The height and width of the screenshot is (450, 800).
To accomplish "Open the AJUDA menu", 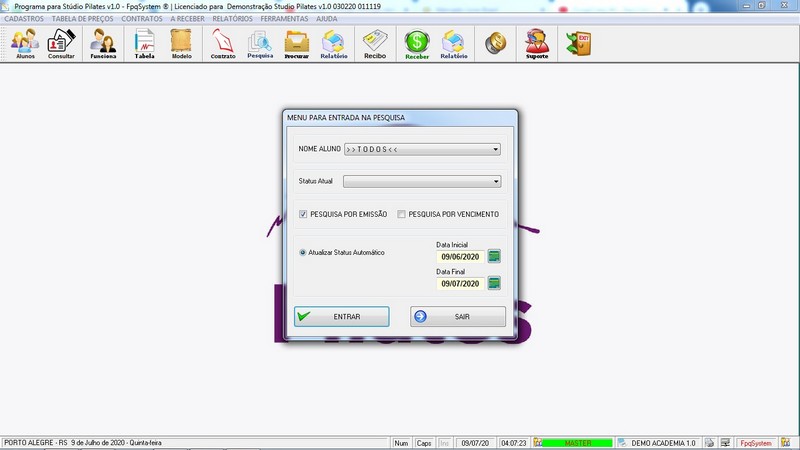I will pos(327,19).
